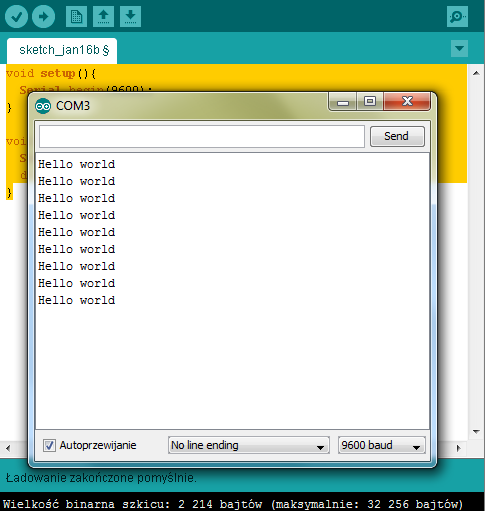Open a sketch with the up-arrow icon
This screenshot has height=511, width=485.
pos(103,16)
